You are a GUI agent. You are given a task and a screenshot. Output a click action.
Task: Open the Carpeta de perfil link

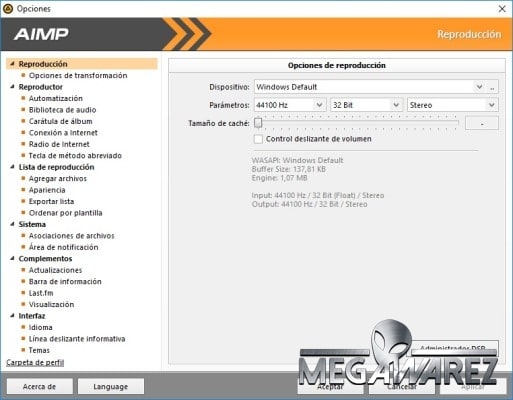pyautogui.click(x=35, y=362)
